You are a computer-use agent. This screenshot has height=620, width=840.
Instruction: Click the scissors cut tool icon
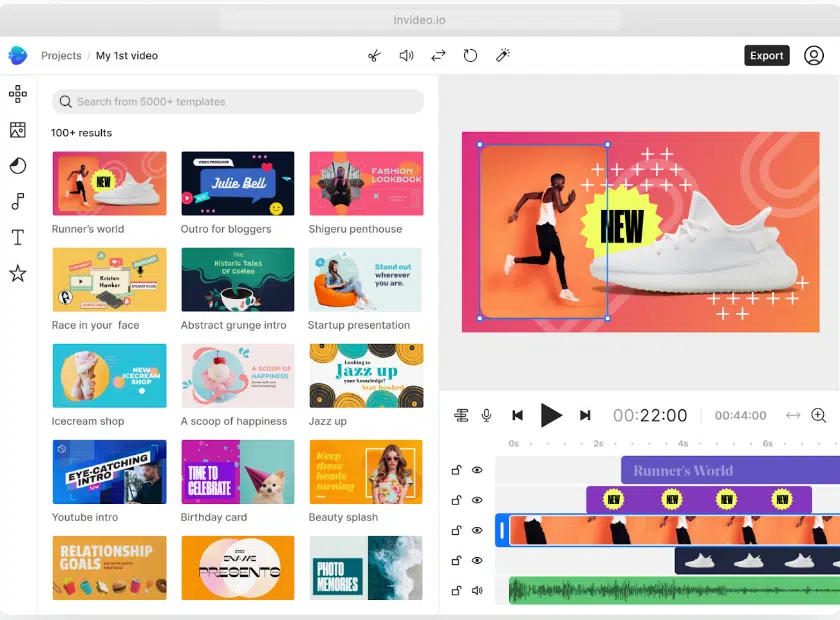[374, 56]
